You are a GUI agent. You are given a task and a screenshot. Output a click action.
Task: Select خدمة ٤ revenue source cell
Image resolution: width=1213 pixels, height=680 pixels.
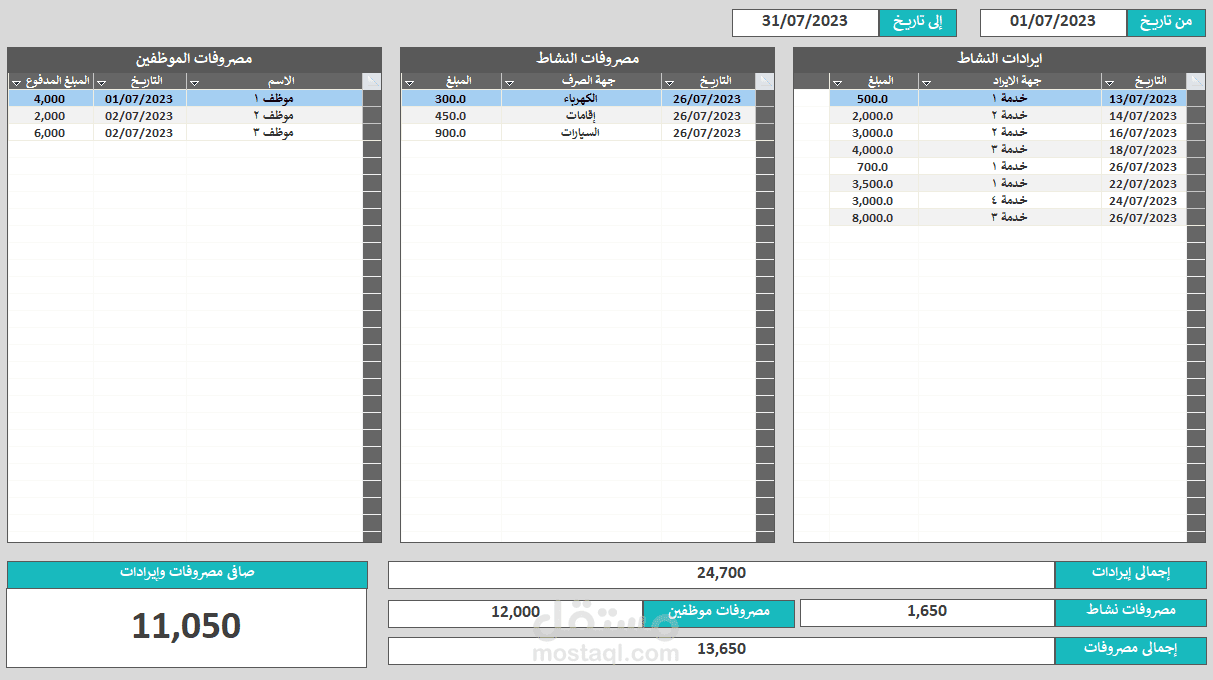(x=1010, y=201)
